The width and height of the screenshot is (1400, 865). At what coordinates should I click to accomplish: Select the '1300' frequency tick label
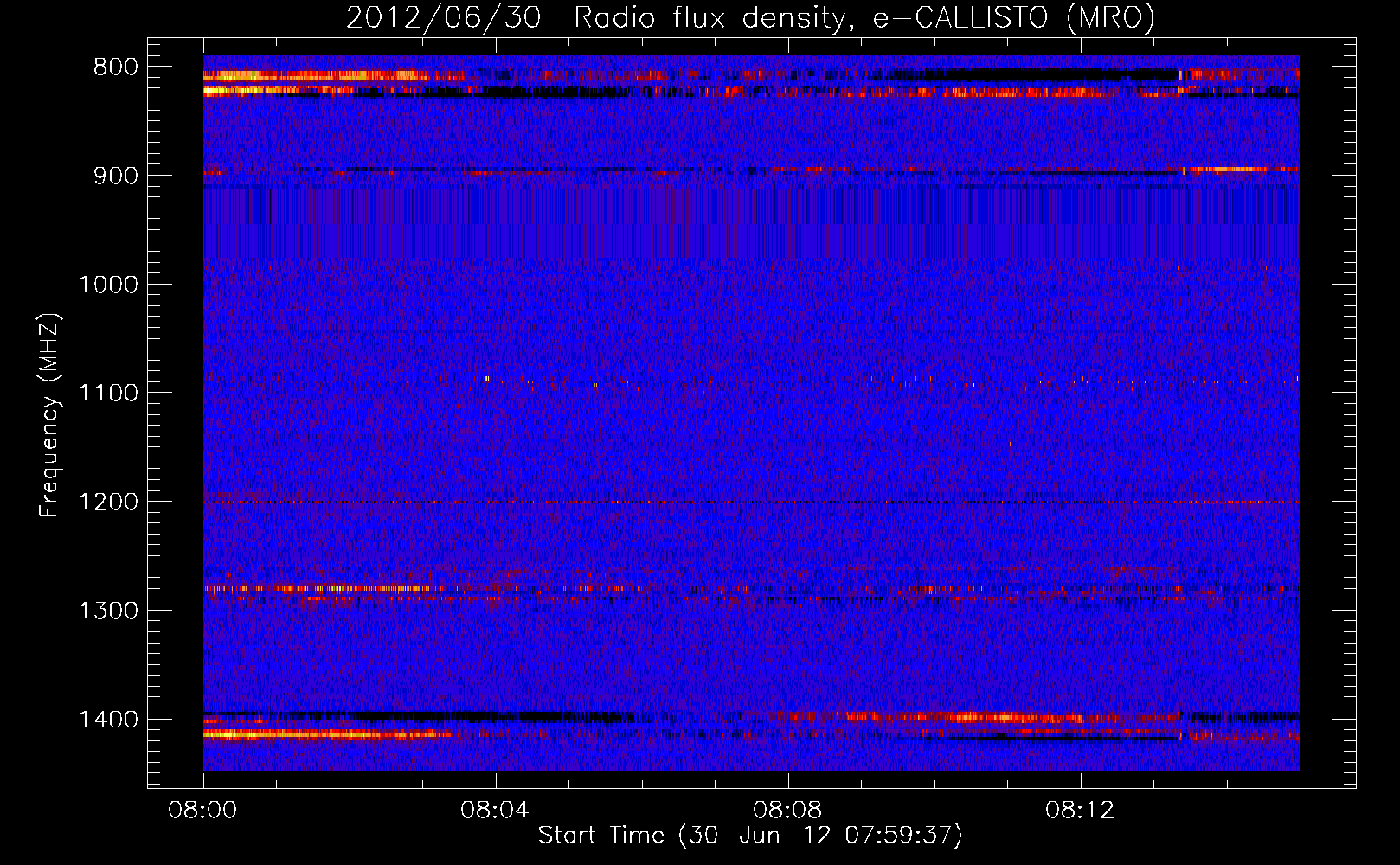pyautogui.click(x=108, y=611)
